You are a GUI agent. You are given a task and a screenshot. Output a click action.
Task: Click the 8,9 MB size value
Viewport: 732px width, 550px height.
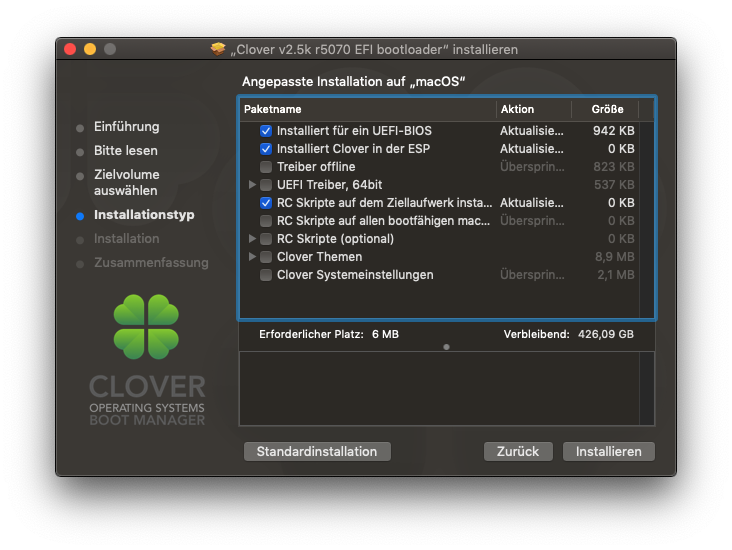pos(614,257)
